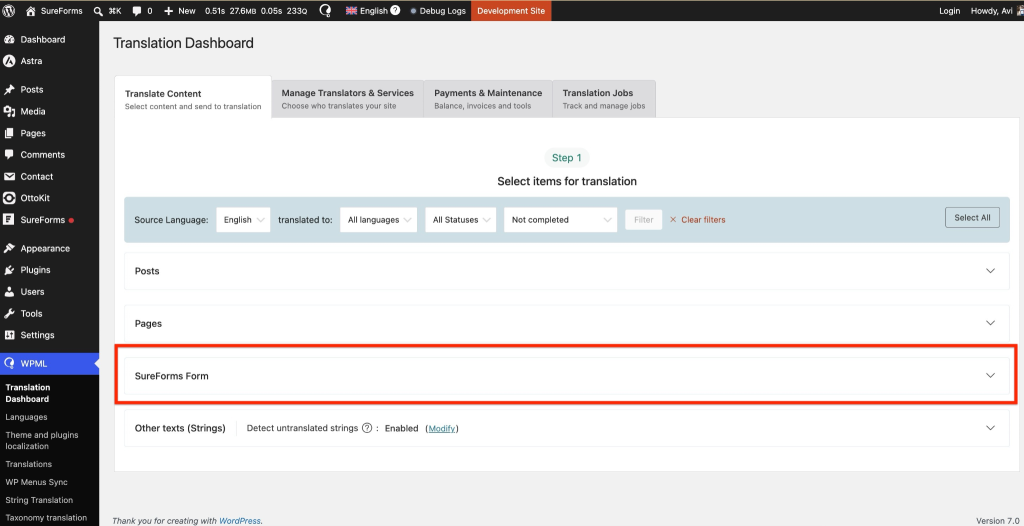Click the Settings sliders icon in sidebar
Image resolution: width=1024 pixels, height=526 pixels.
pos(9,335)
